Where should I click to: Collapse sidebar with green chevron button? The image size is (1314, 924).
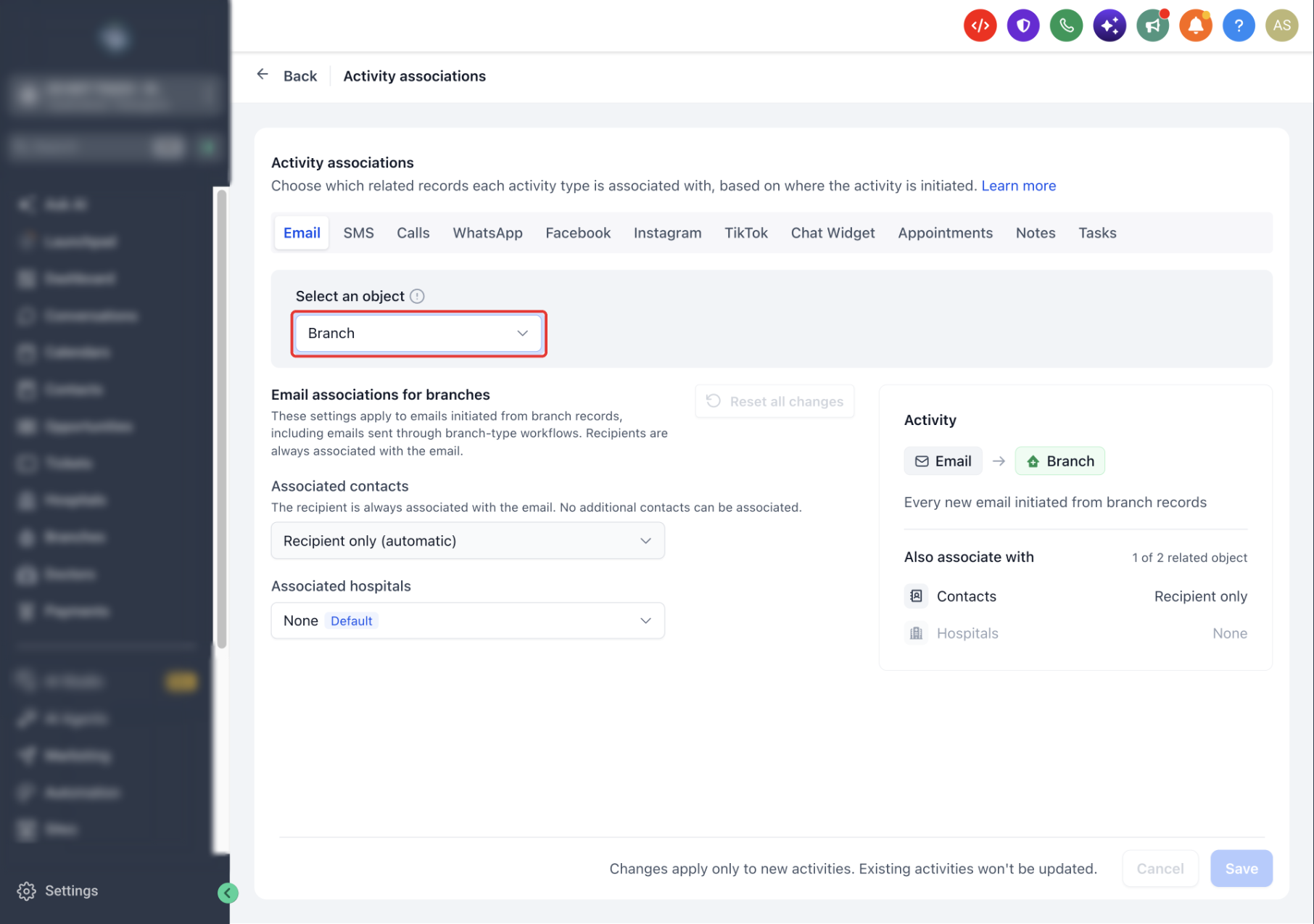click(228, 893)
